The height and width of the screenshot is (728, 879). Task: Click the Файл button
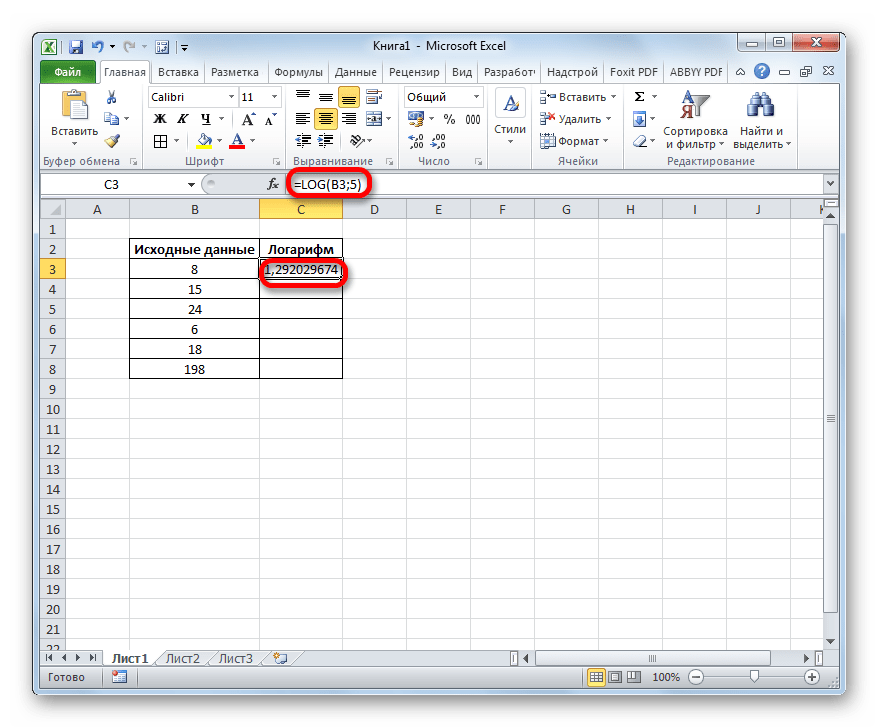tap(68, 72)
